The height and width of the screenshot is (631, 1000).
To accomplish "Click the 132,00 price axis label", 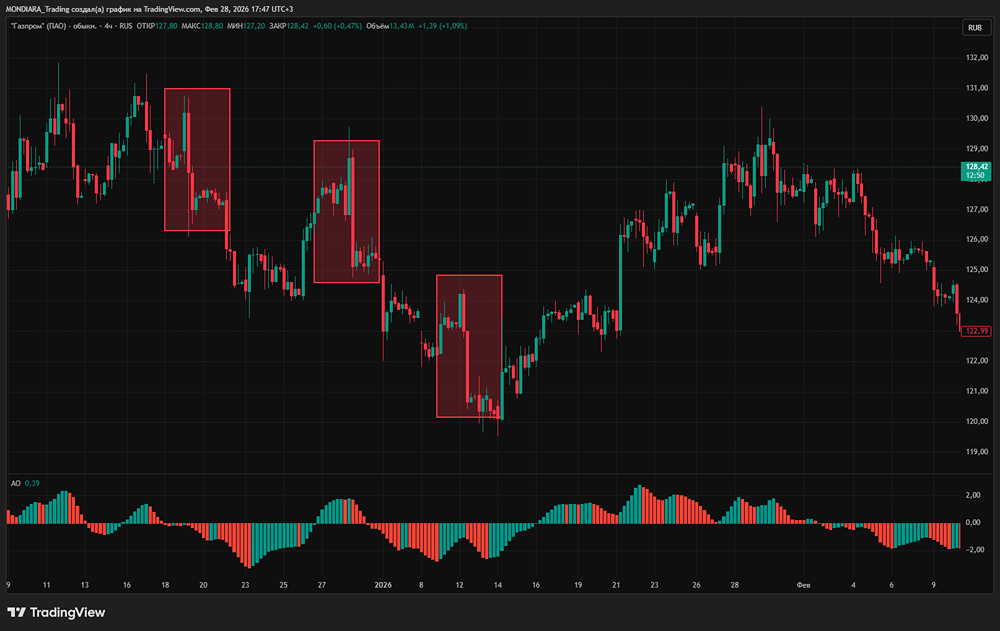I will click(977, 57).
